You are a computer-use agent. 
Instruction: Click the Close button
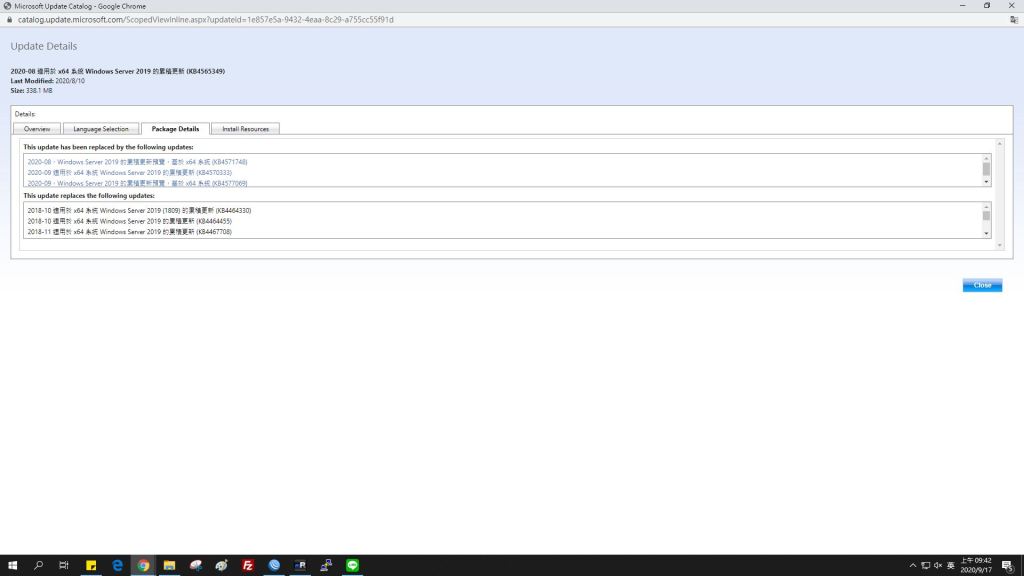coord(982,285)
